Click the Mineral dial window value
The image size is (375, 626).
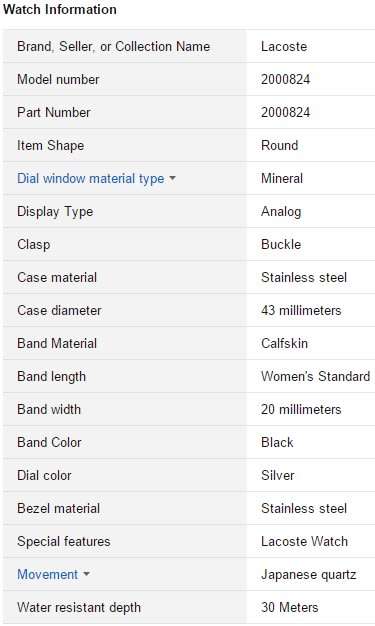(x=282, y=178)
